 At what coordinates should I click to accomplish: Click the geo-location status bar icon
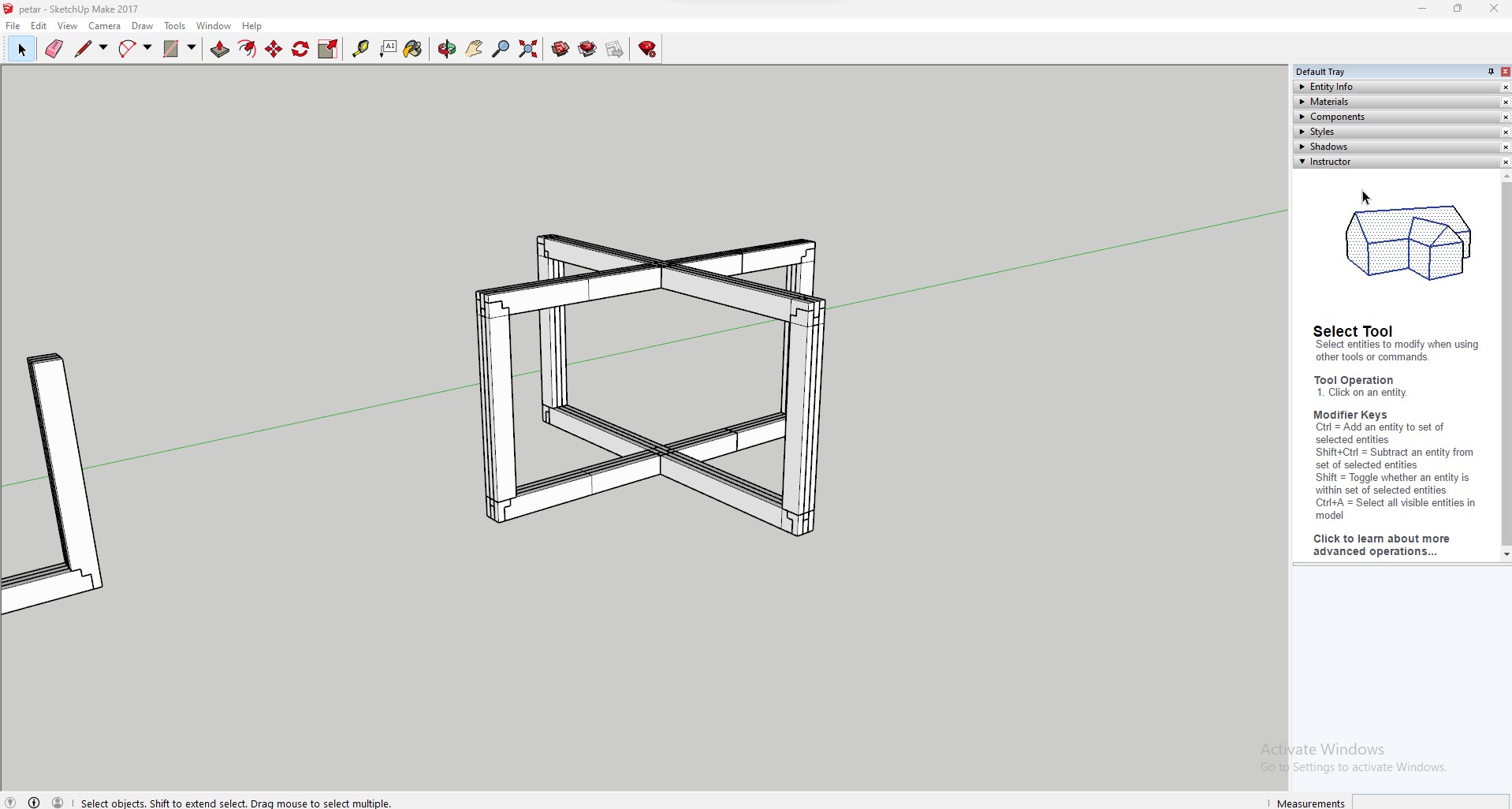10,802
